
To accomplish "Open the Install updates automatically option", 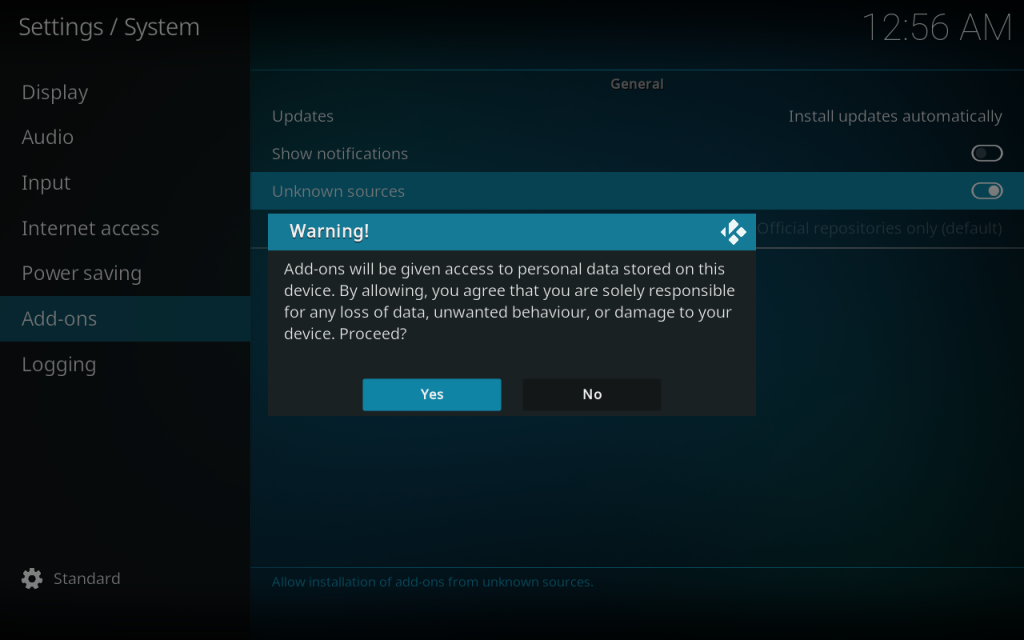I will coord(894,116).
